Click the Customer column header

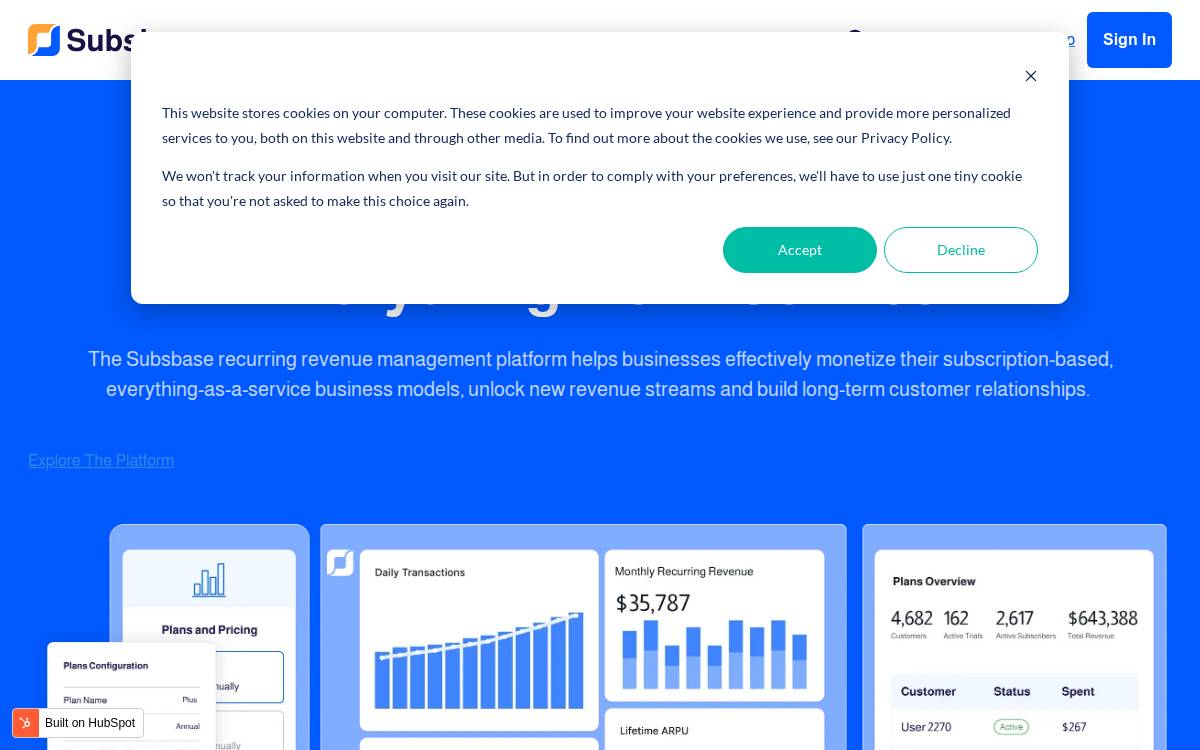pyautogui.click(x=928, y=691)
